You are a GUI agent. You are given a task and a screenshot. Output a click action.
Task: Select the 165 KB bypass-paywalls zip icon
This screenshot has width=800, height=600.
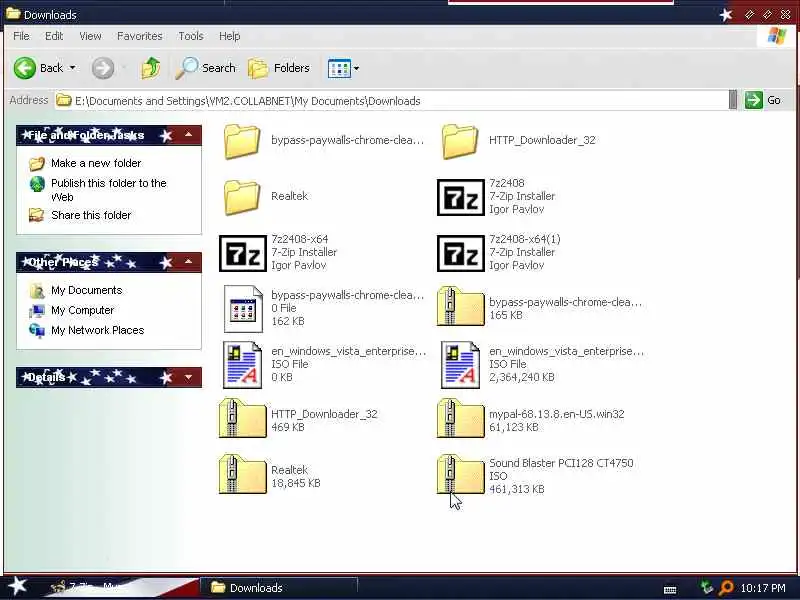point(461,307)
